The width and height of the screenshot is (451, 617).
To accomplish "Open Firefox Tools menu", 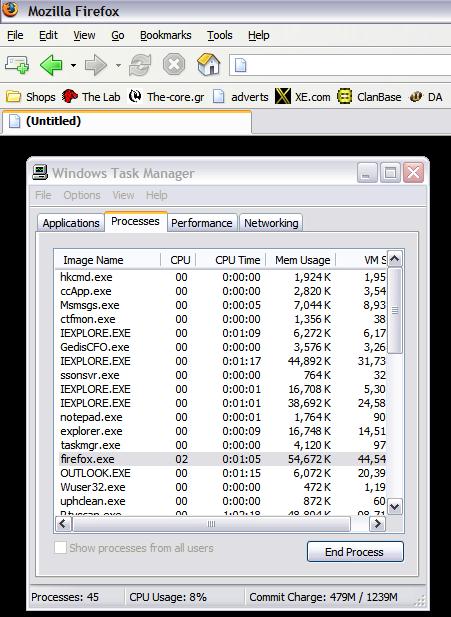I will coord(220,35).
